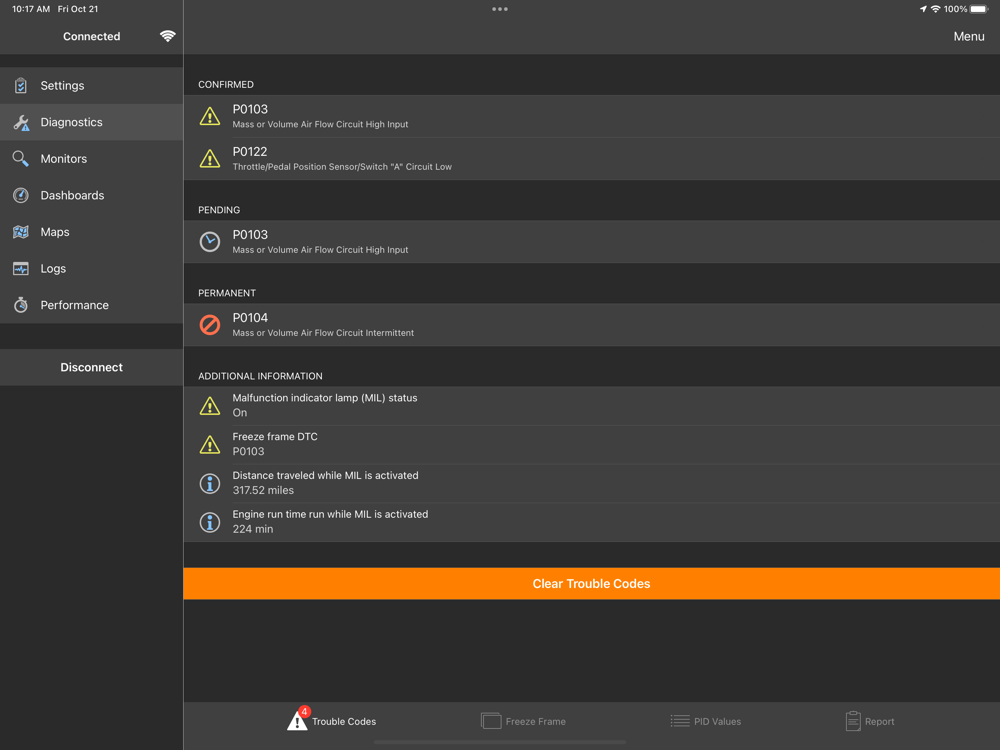Screen dimensions: 1000x750
Task: Click the CONFIRMED section header
Action: [226, 84]
